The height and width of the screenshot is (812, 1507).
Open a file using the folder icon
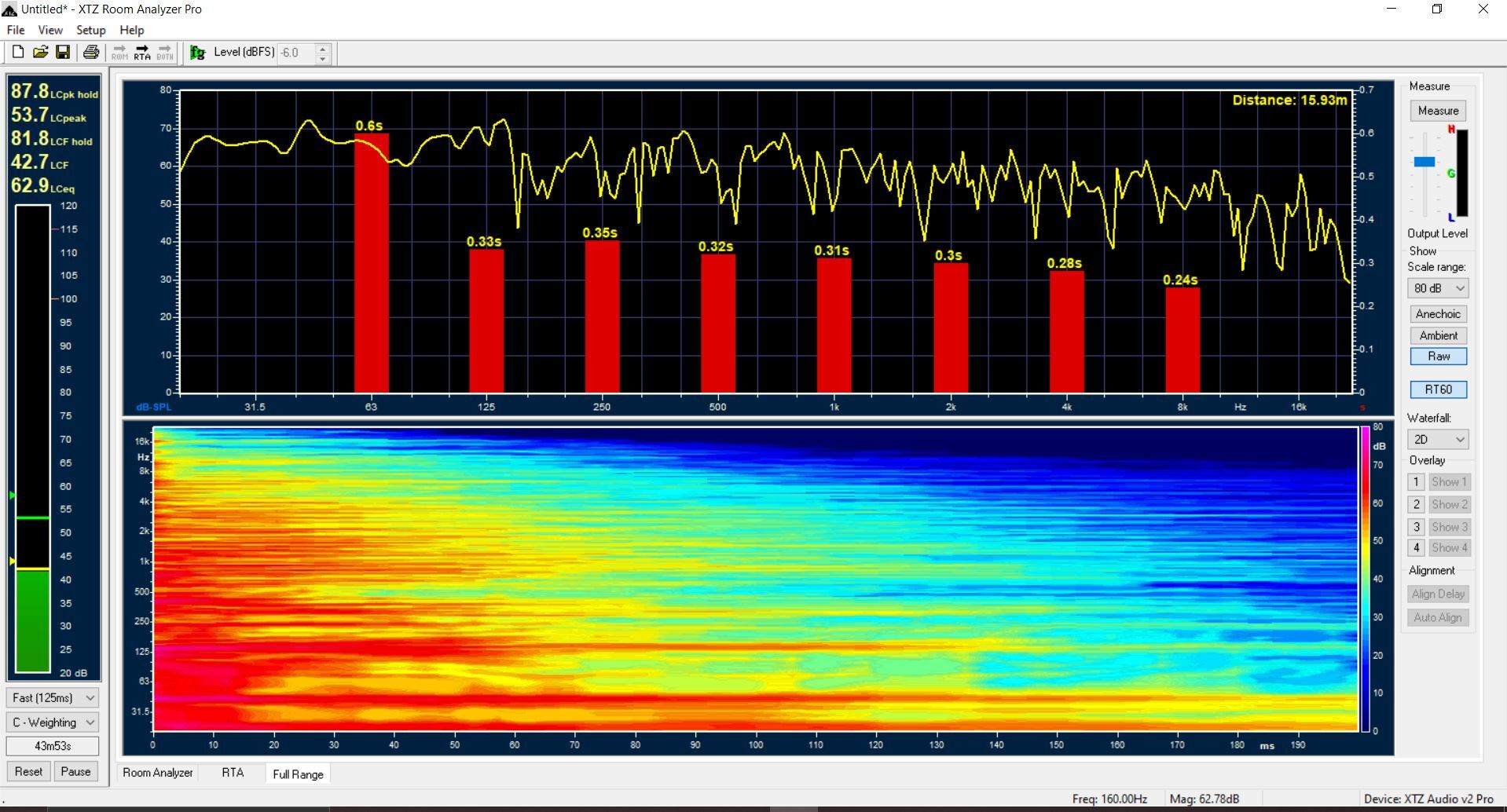40,53
